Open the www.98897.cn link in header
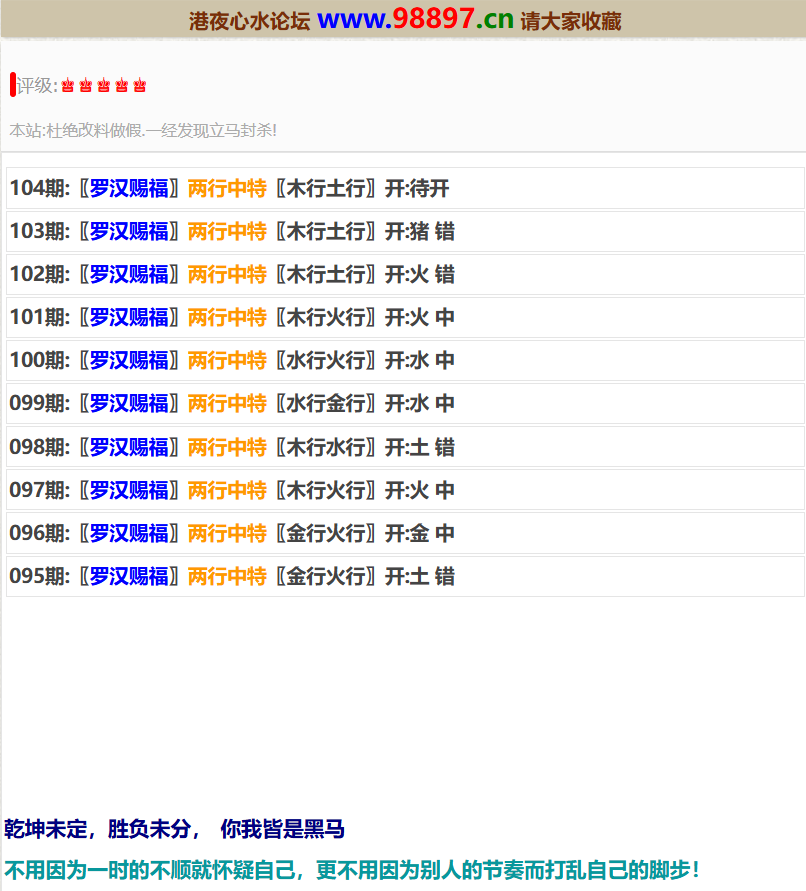Screen dimensions: 806x891 [x=415, y=19]
